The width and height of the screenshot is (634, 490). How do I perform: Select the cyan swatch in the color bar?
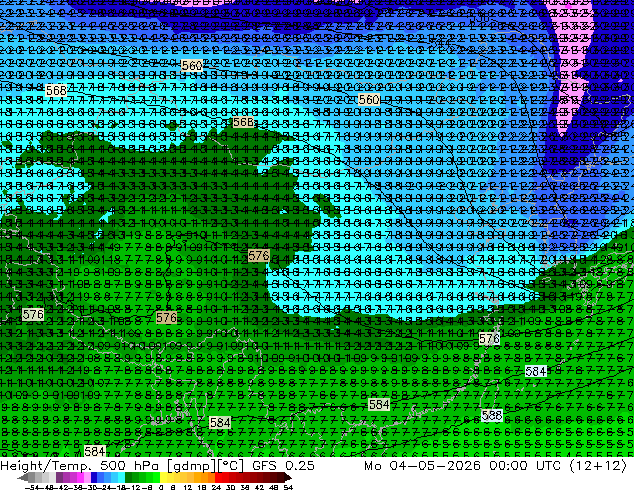(x=122, y=478)
